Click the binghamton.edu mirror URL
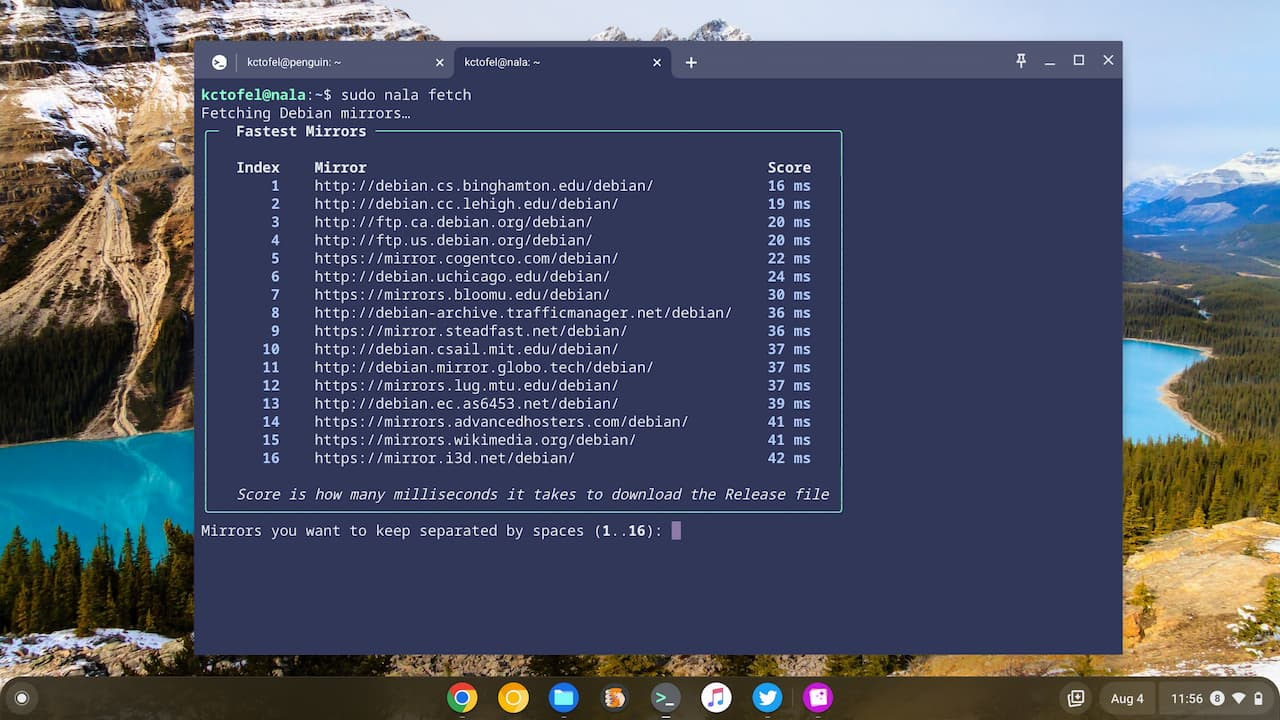 (484, 186)
